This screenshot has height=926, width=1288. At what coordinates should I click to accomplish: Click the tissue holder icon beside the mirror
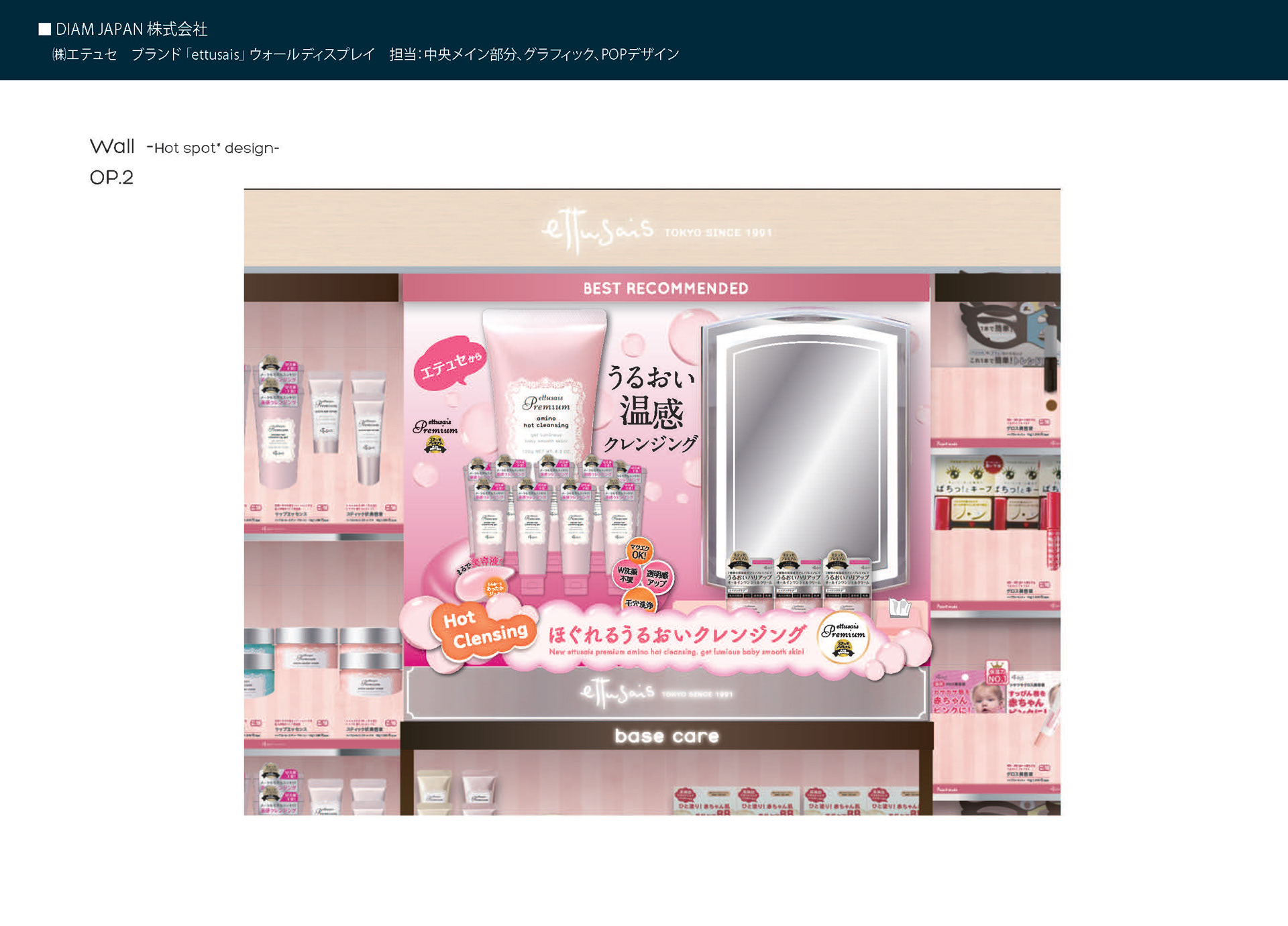tap(900, 607)
